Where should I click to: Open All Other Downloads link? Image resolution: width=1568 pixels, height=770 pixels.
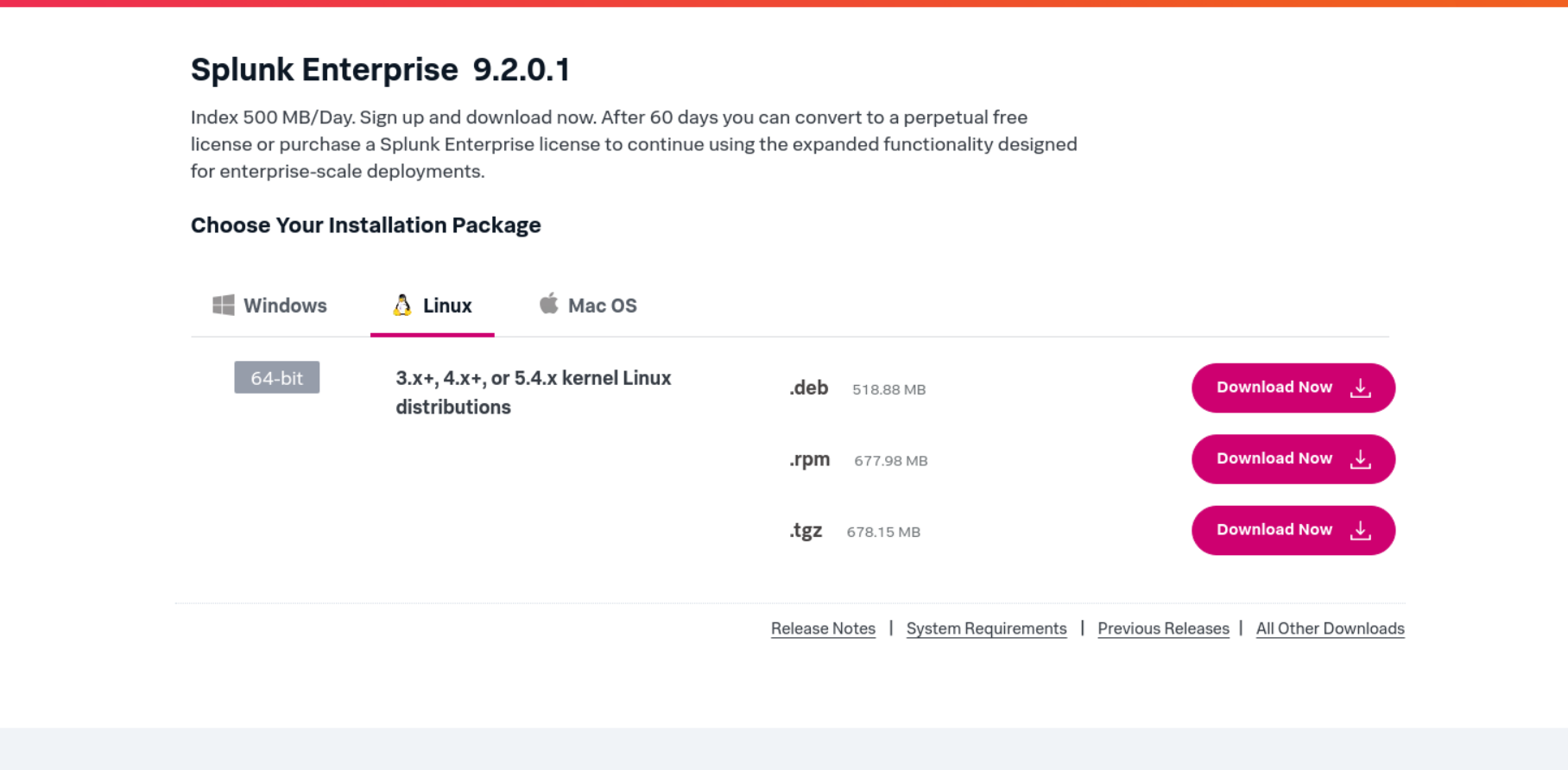(x=1330, y=628)
